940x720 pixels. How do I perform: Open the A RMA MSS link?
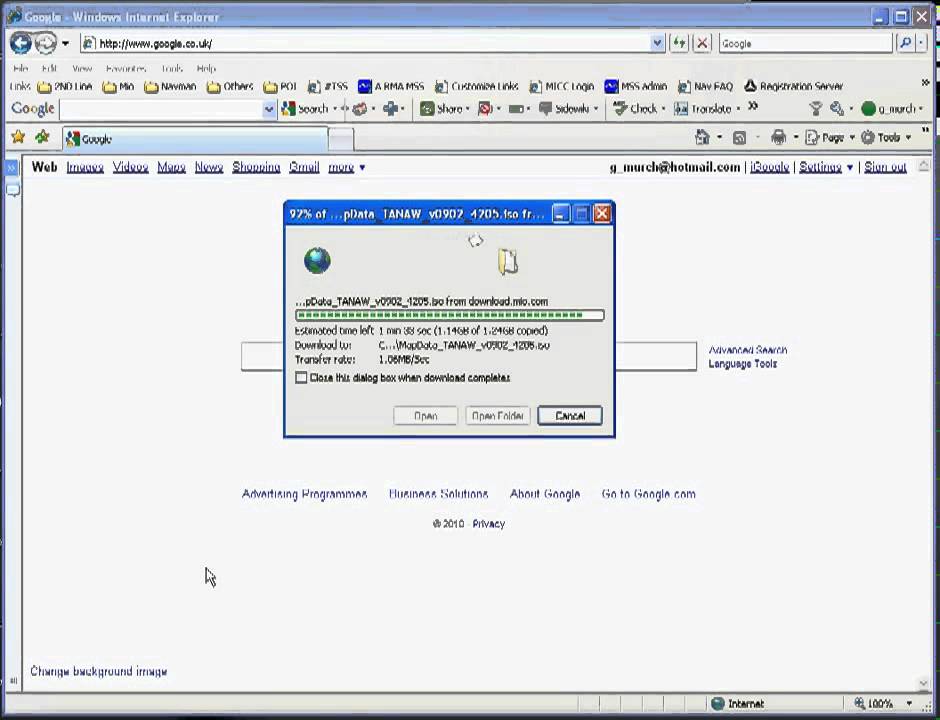[x=391, y=87]
